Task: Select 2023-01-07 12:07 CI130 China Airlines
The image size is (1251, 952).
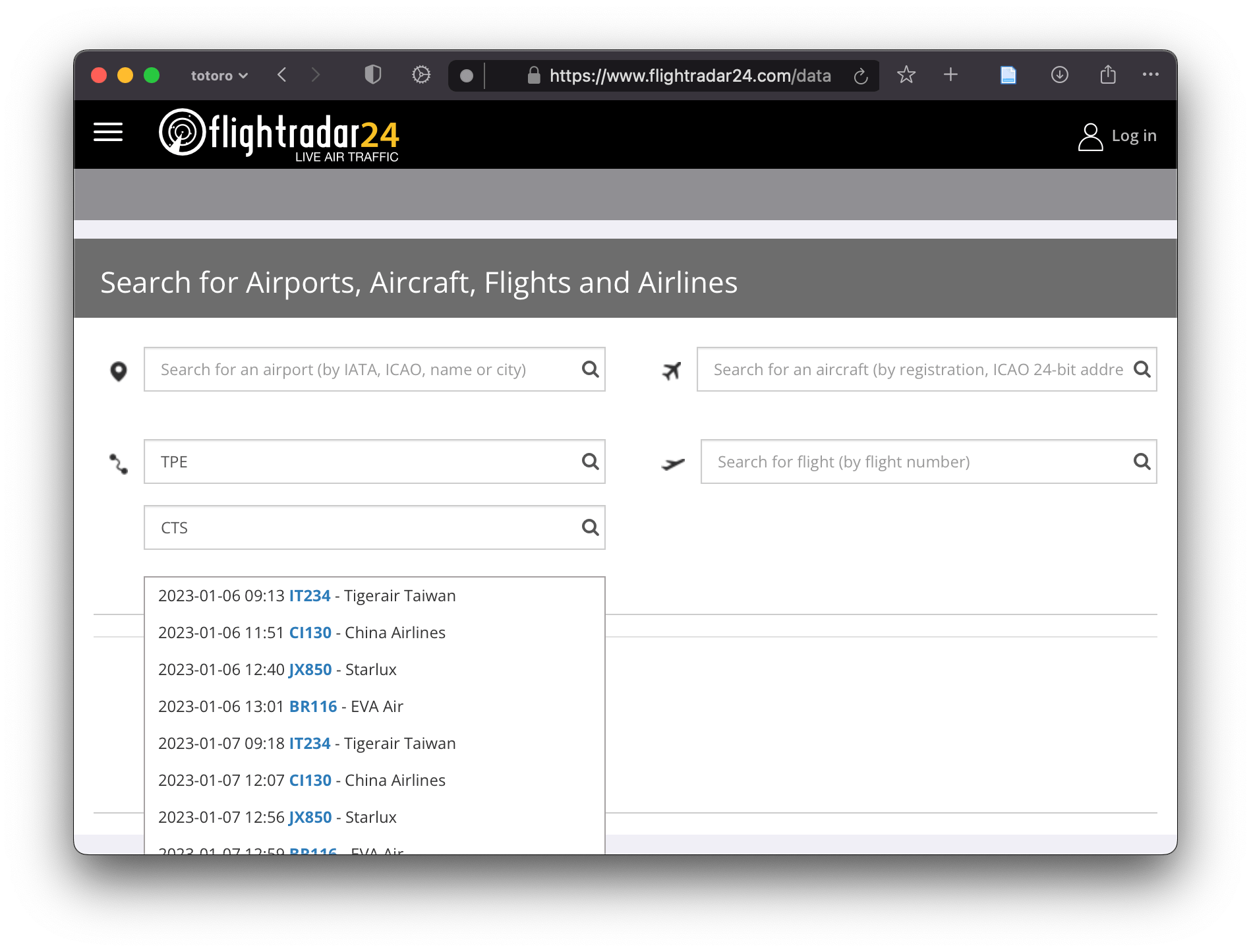Action: pos(374,781)
